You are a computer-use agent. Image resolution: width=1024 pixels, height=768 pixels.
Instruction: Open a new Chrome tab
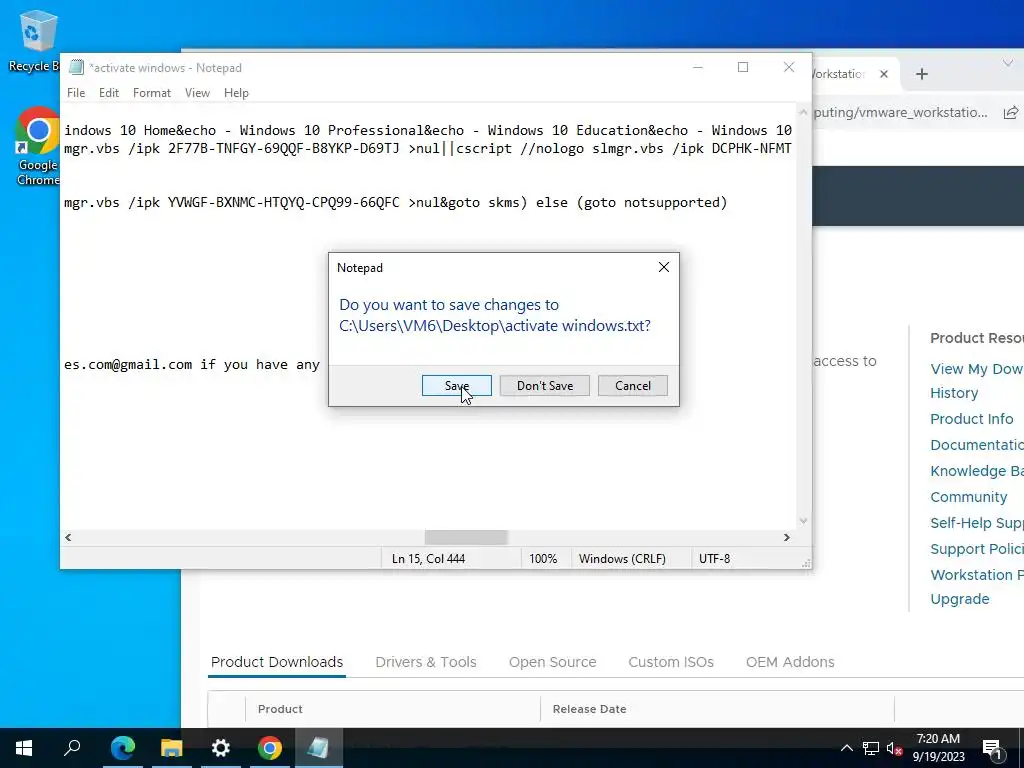(921, 74)
